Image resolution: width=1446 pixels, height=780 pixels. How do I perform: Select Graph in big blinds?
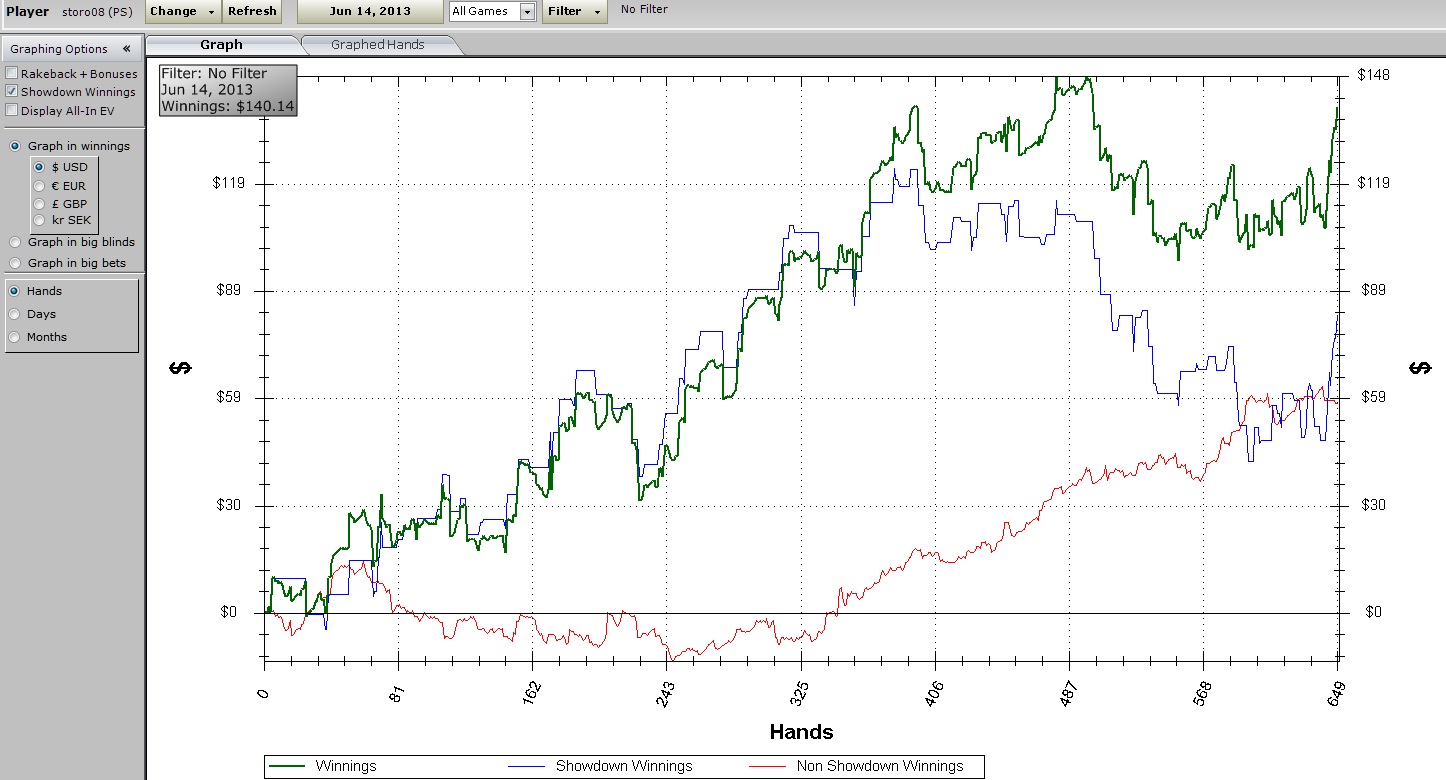click(x=15, y=242)
